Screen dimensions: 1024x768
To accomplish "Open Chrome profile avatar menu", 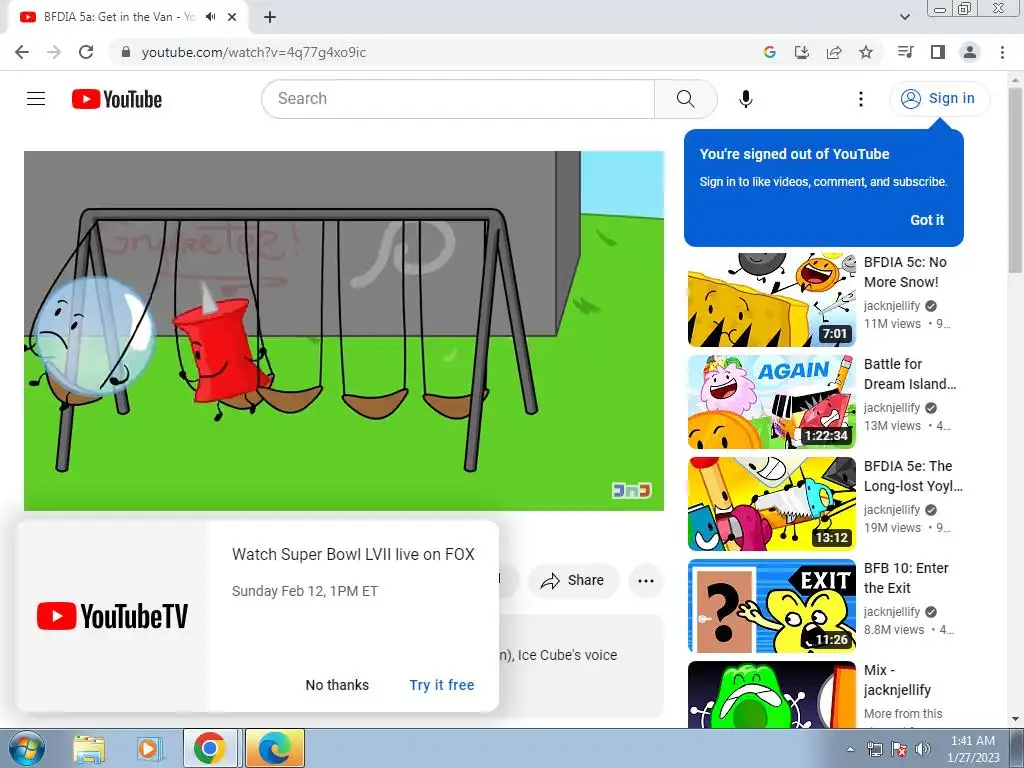I will 970,52.
